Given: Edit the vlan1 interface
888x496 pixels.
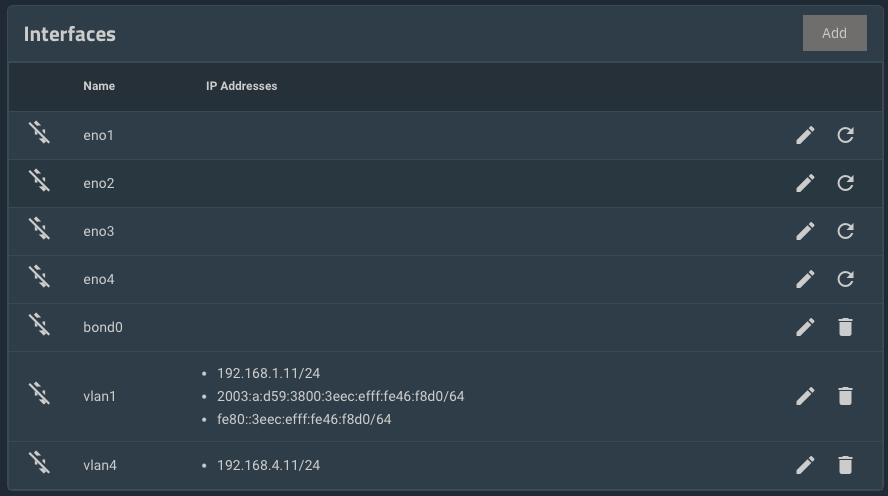Looking at the screenshot, I should click(805, 396).
